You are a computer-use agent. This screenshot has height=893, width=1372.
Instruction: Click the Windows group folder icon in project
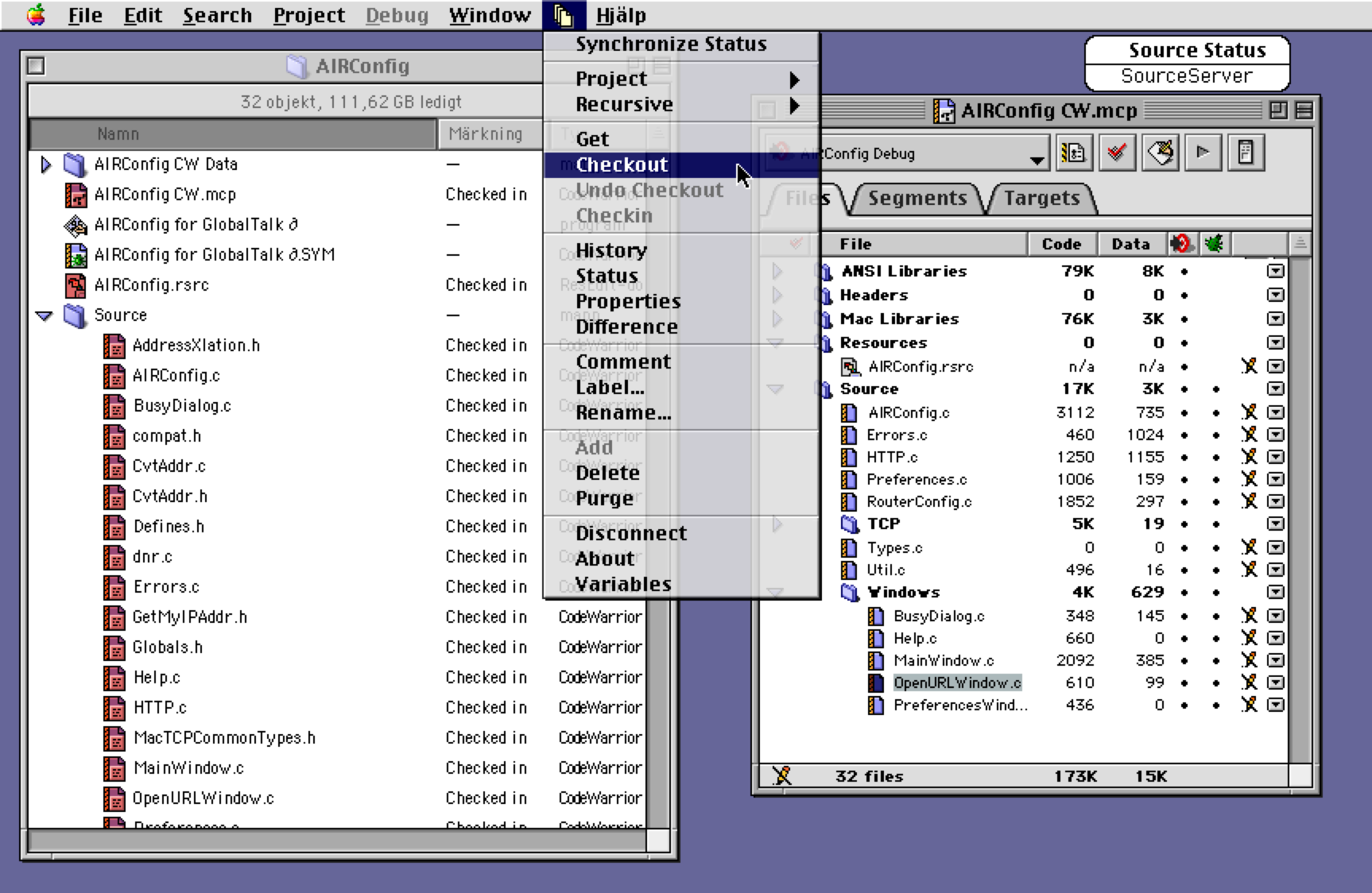coord(850,593)
